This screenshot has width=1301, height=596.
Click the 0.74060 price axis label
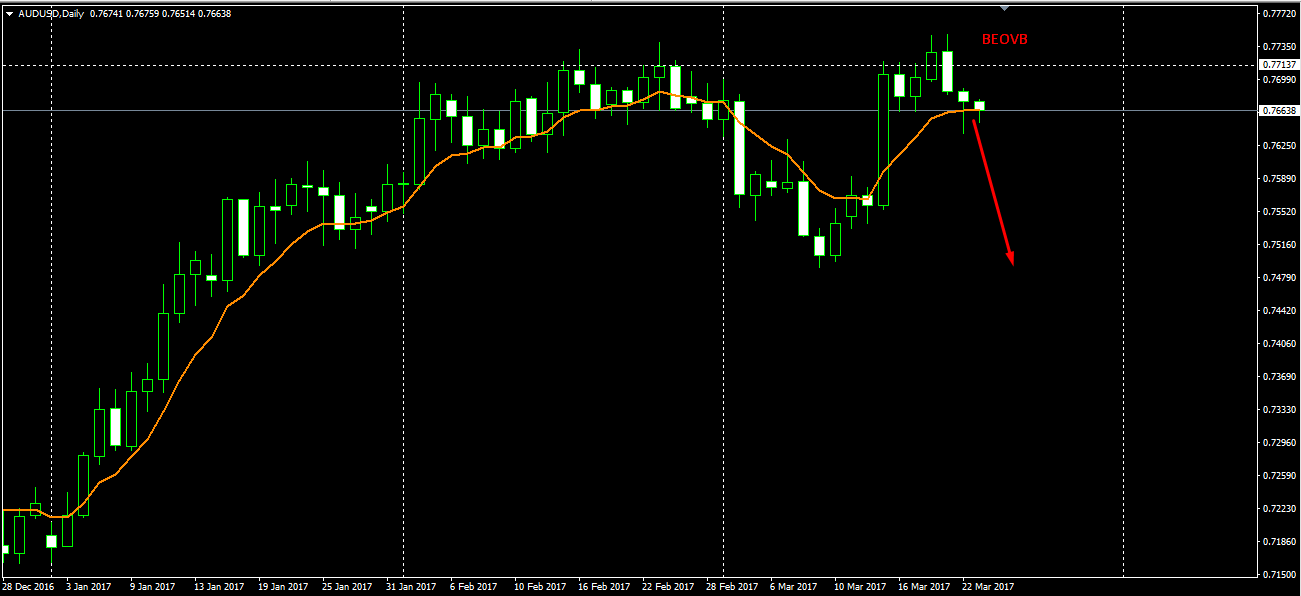1280,344
